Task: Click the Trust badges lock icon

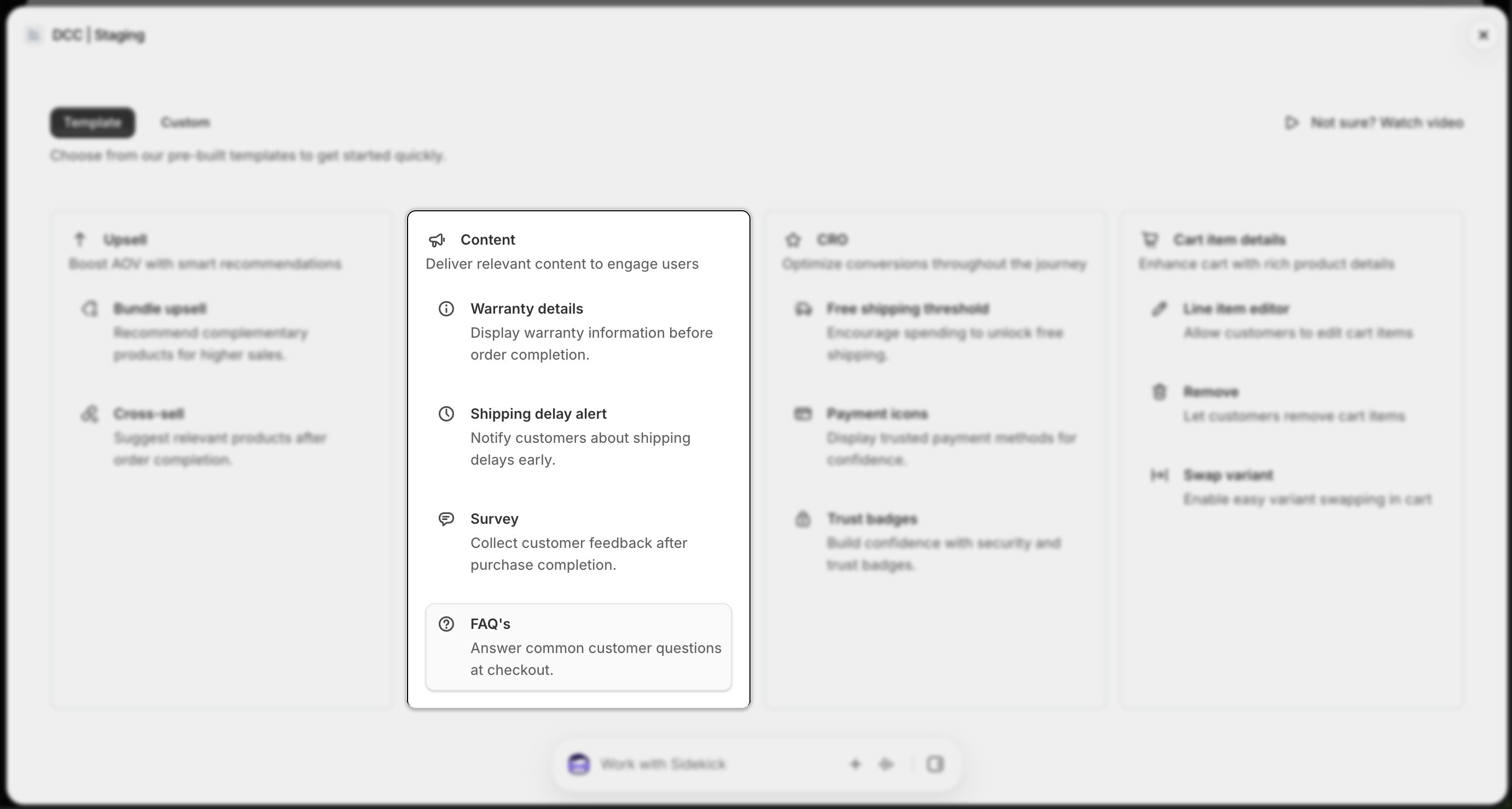Action: (803, 519)
